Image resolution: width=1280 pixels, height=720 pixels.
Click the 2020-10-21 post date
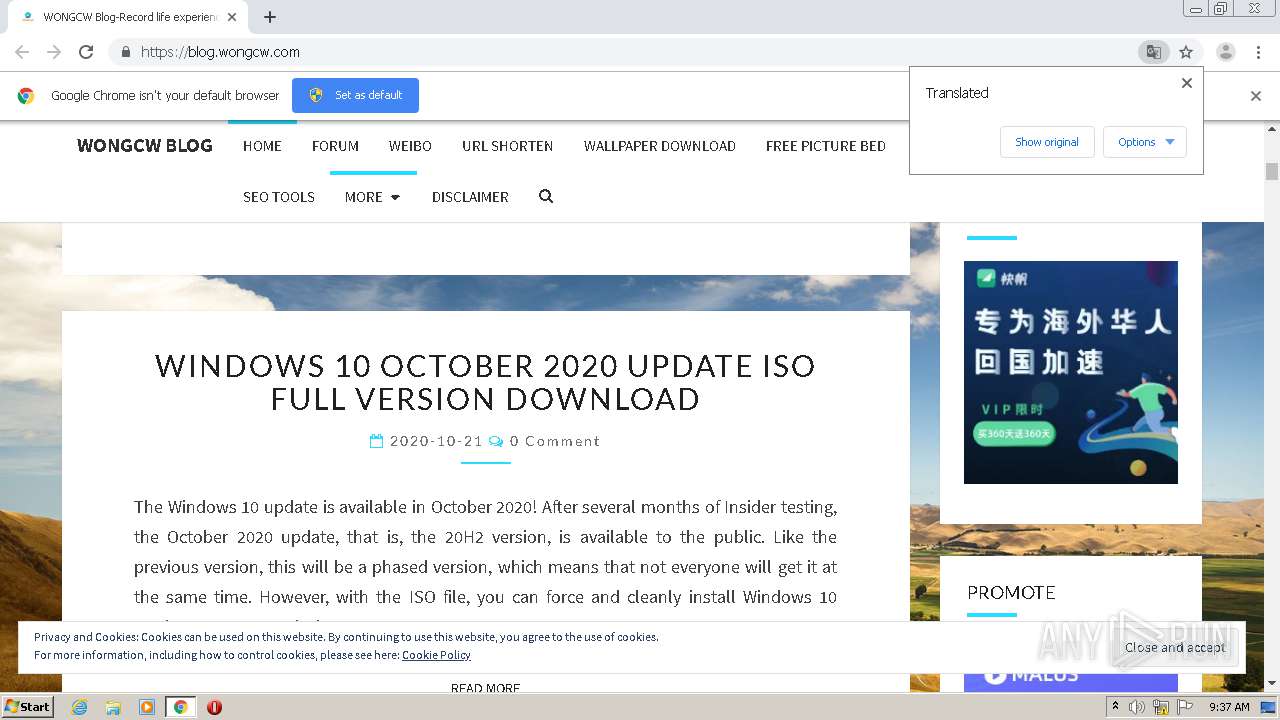(436, 441)
